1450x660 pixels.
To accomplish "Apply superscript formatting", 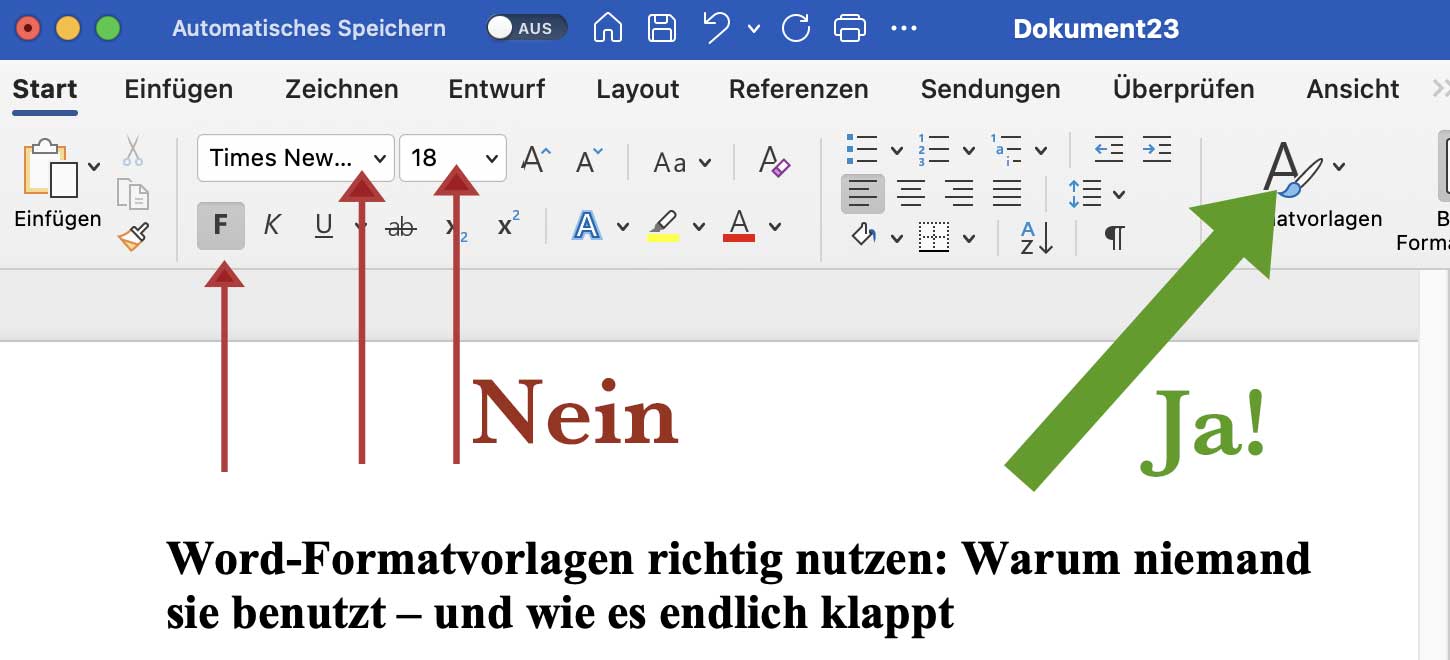I will point(508,226).
